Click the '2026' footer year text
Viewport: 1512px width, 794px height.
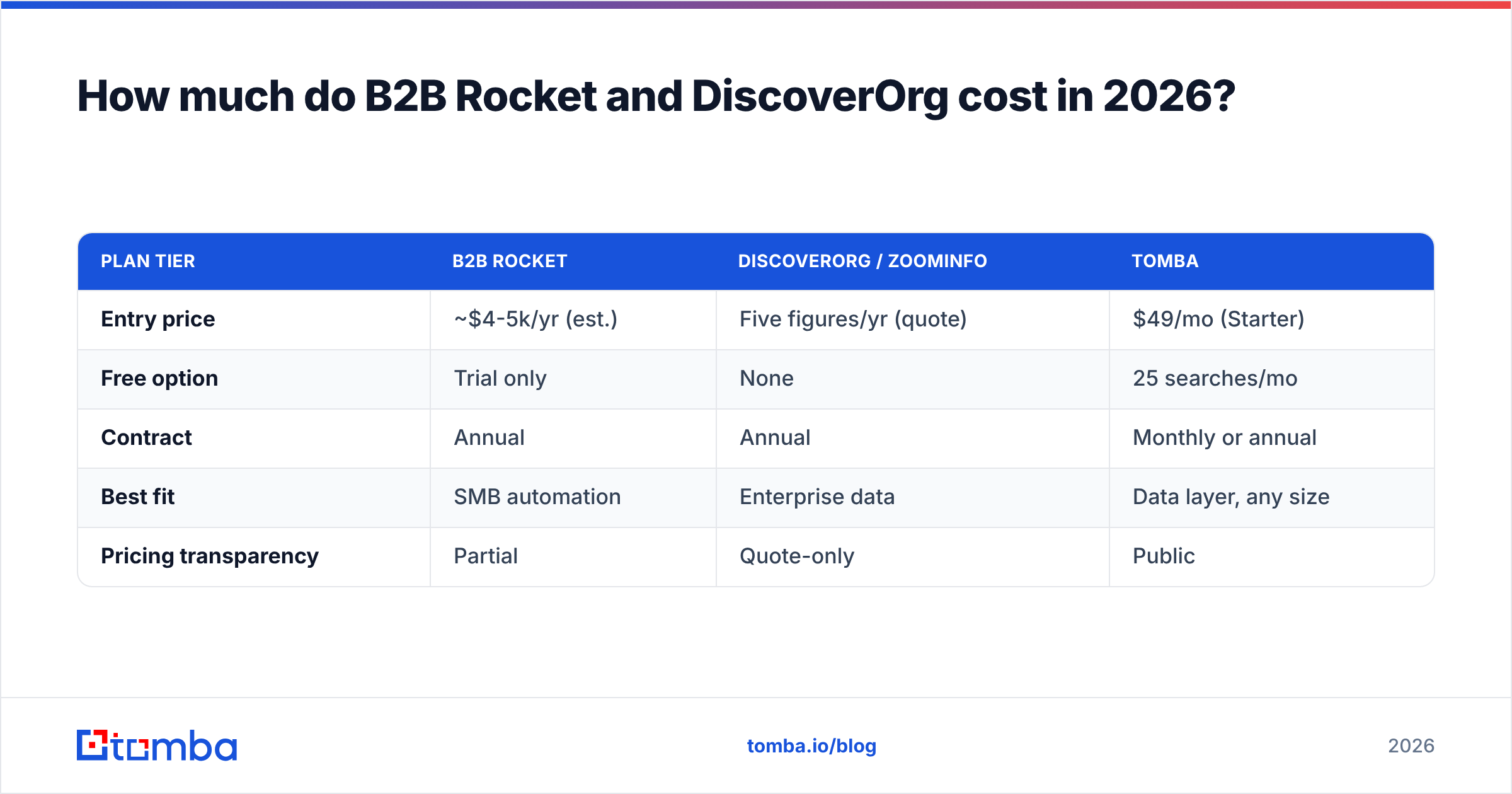click(x=1411, y=746)
